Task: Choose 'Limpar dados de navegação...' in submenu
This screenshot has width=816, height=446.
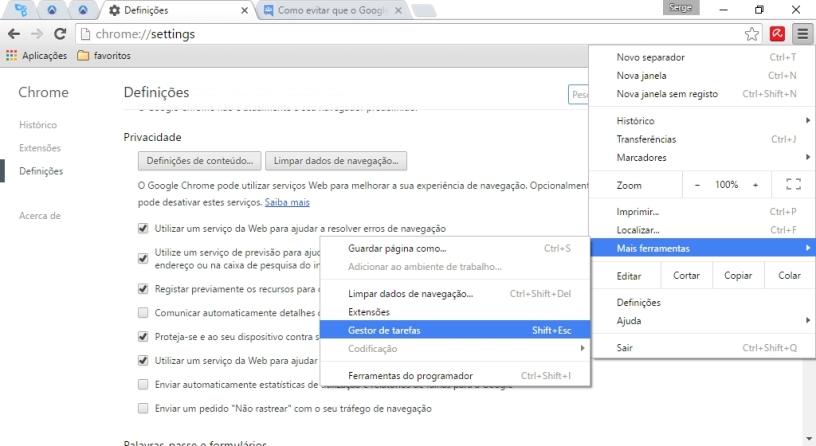Action: (x=455, y=294)
